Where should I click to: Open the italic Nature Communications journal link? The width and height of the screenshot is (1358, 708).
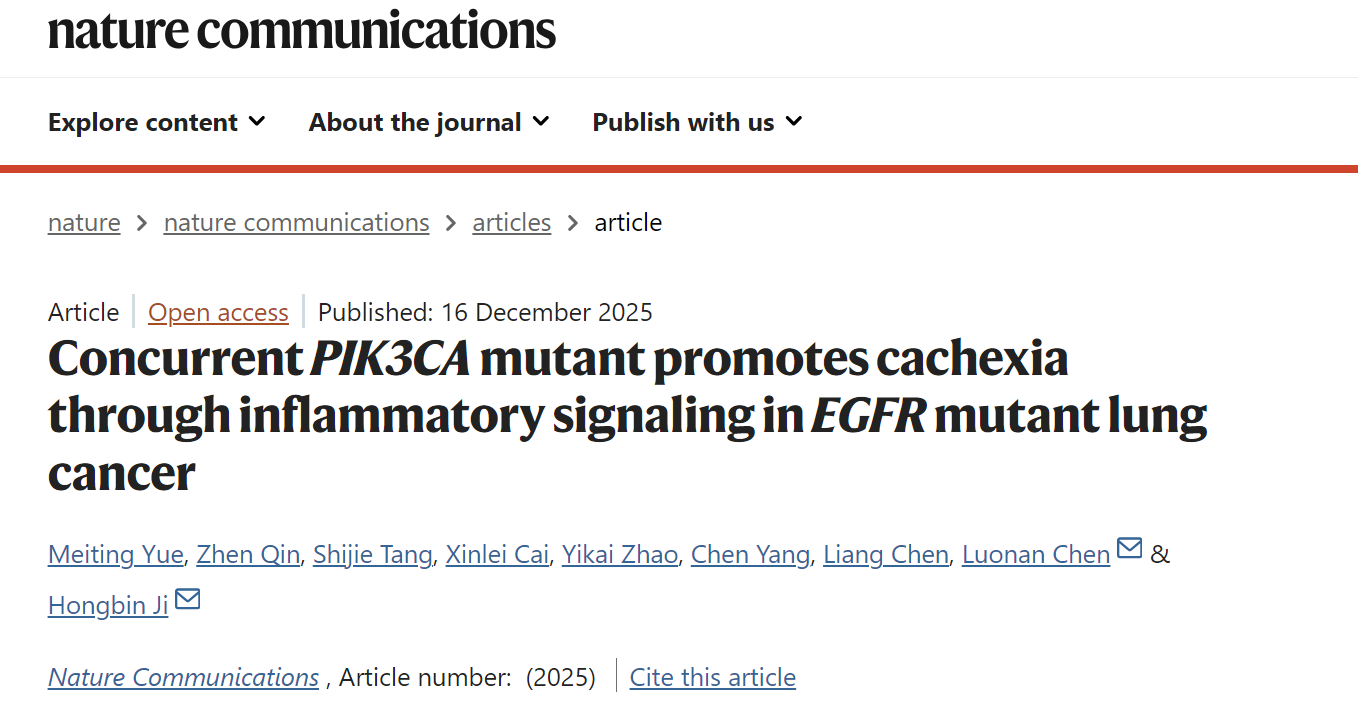(x=183, y=677)
